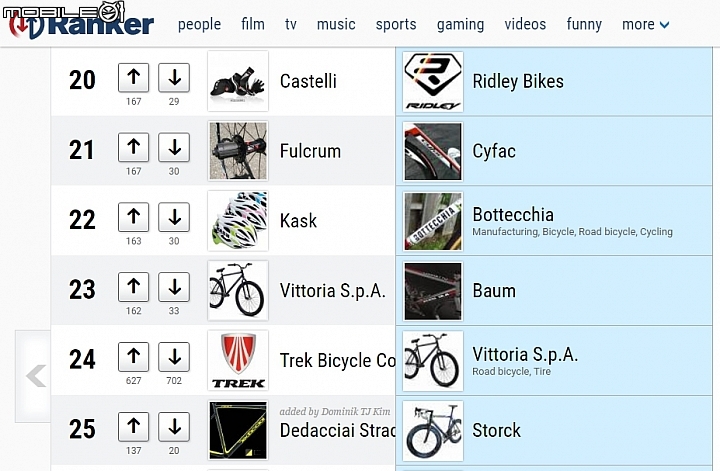Downvote Castelli at rank 20
Viewport: 720px width, 471px height.
174,78
